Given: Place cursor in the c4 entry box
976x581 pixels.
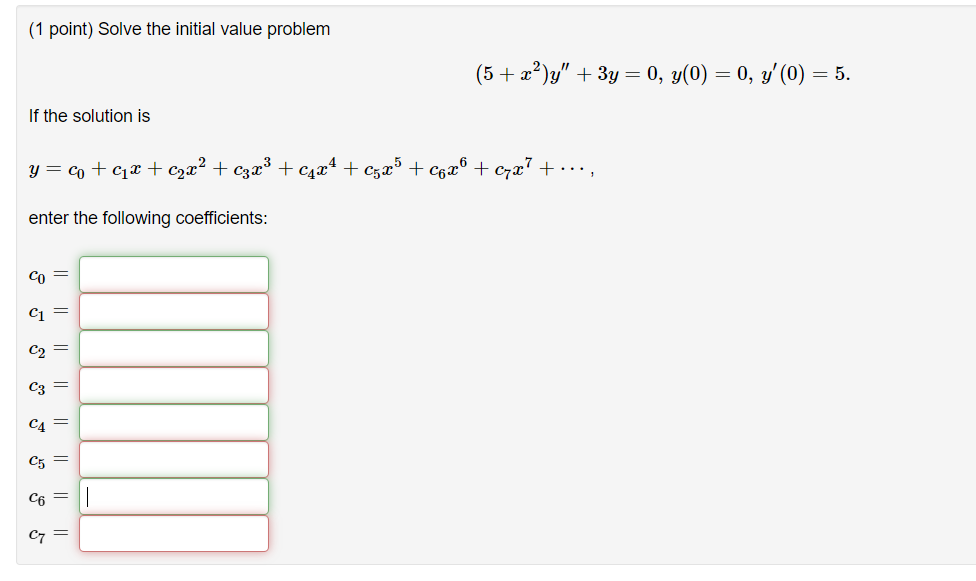Looking at the screenshot, I should 173,421.
